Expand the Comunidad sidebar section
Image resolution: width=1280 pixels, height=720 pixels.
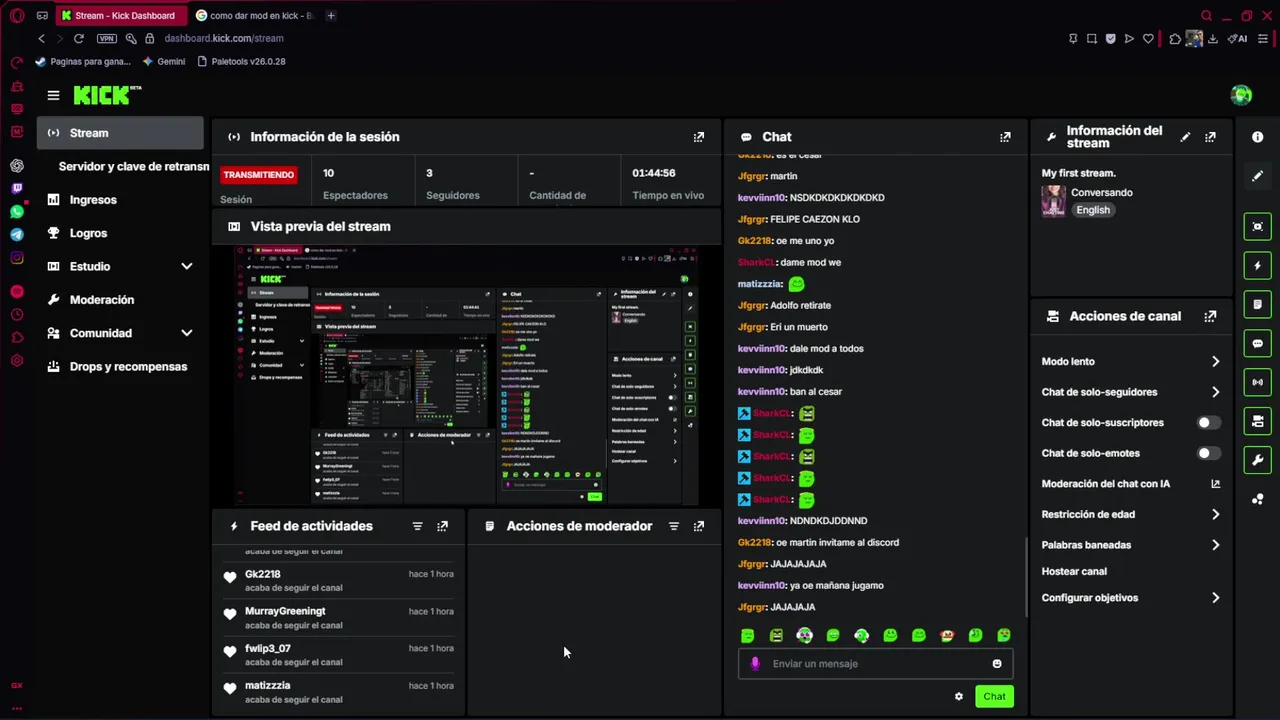tap(186, 333)
